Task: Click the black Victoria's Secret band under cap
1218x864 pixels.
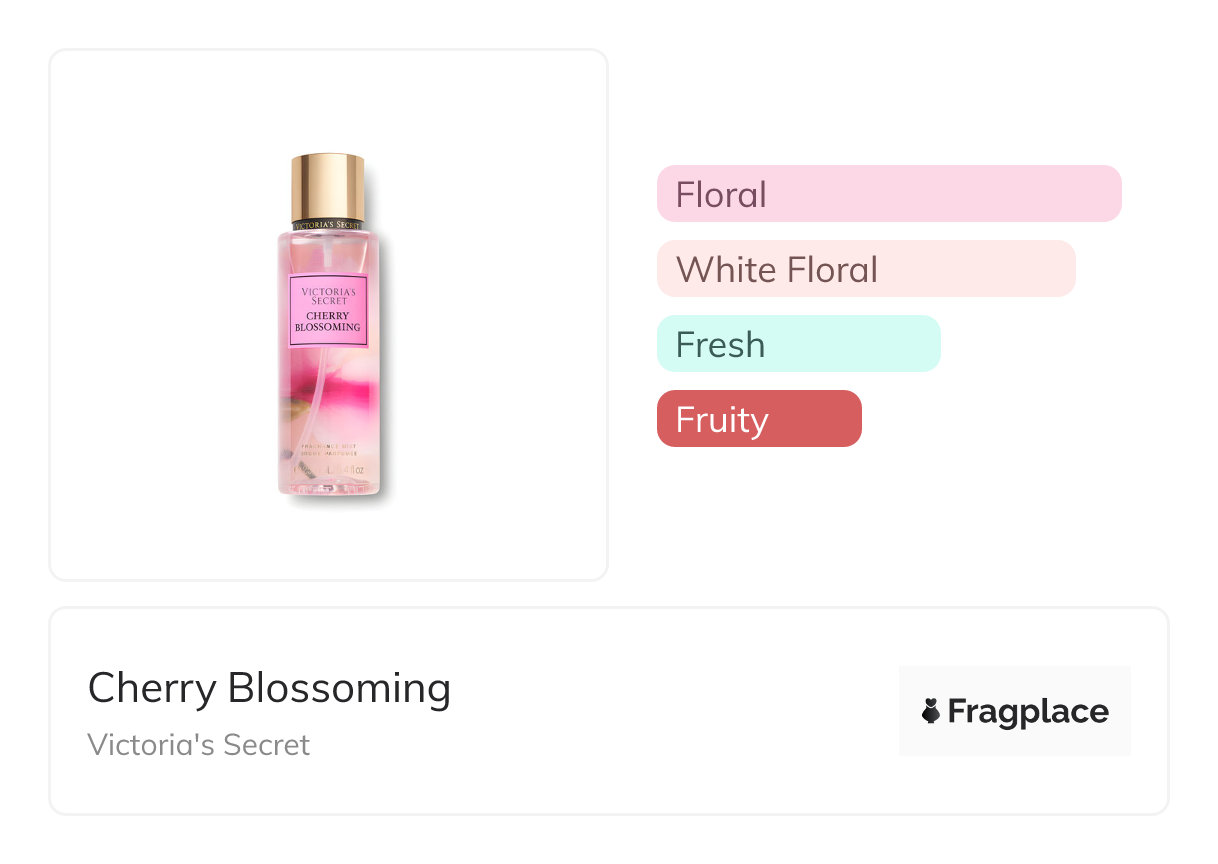Action: 327,225
